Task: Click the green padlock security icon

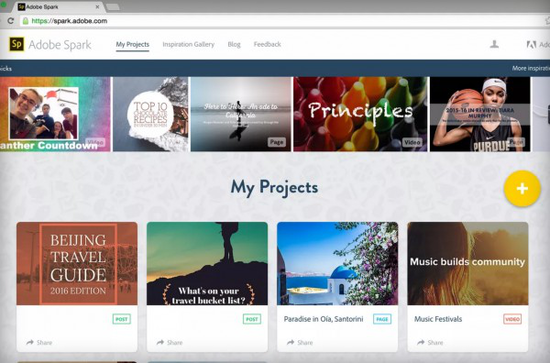Action: (x=25, y=21)
